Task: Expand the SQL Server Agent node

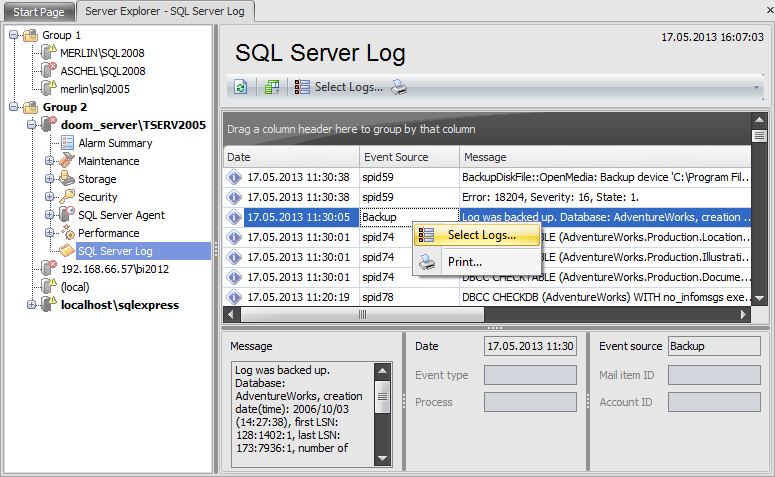Action: pyautogui.click(x=49, y=215)
